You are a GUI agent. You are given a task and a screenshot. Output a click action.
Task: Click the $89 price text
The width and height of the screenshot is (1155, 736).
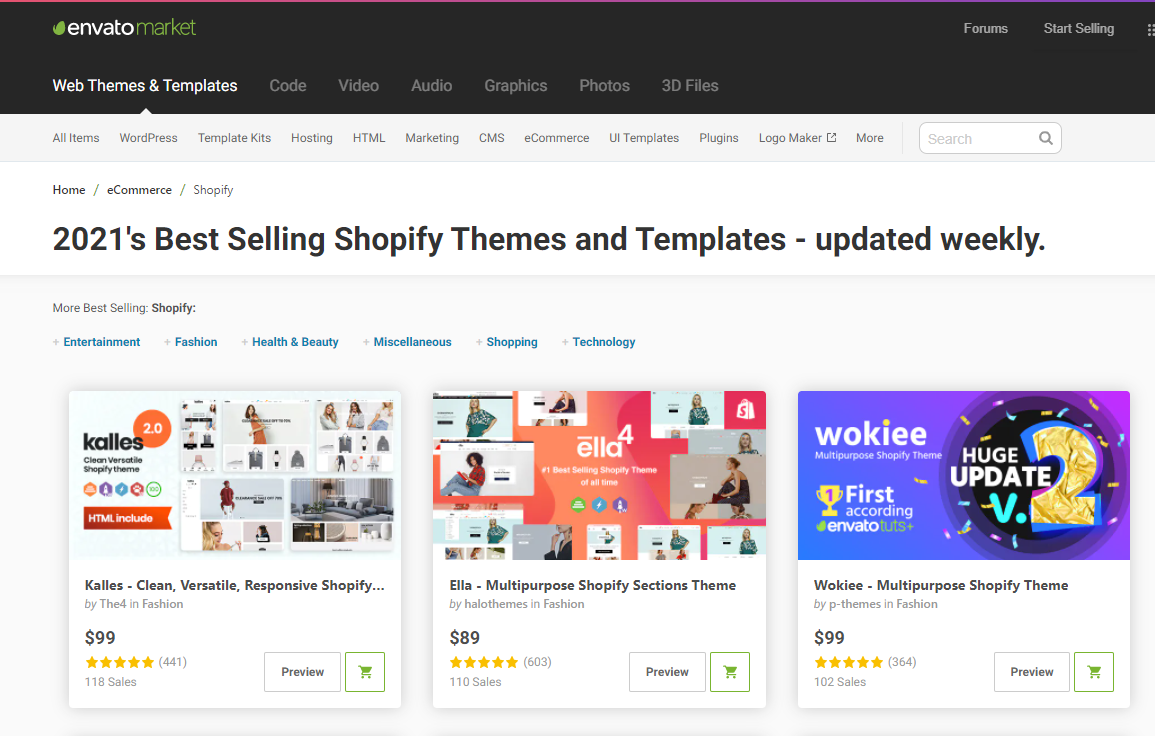465,638
